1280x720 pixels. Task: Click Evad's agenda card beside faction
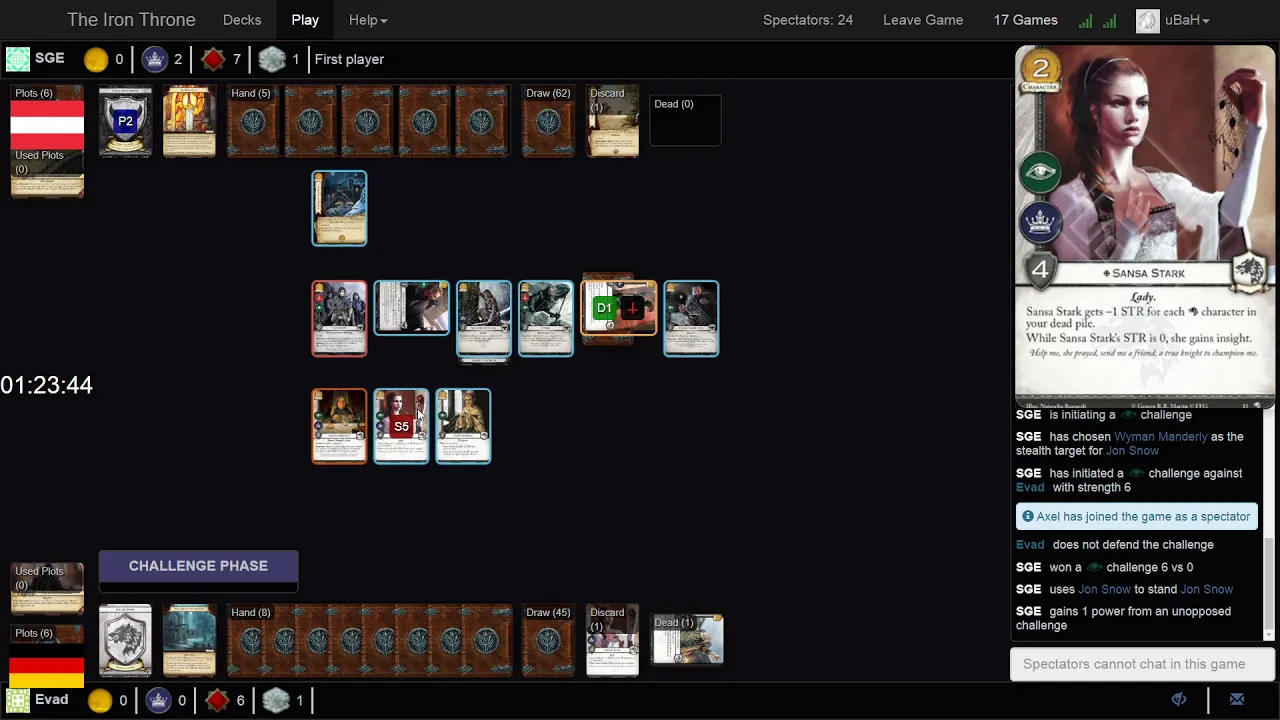pos(189,641)
